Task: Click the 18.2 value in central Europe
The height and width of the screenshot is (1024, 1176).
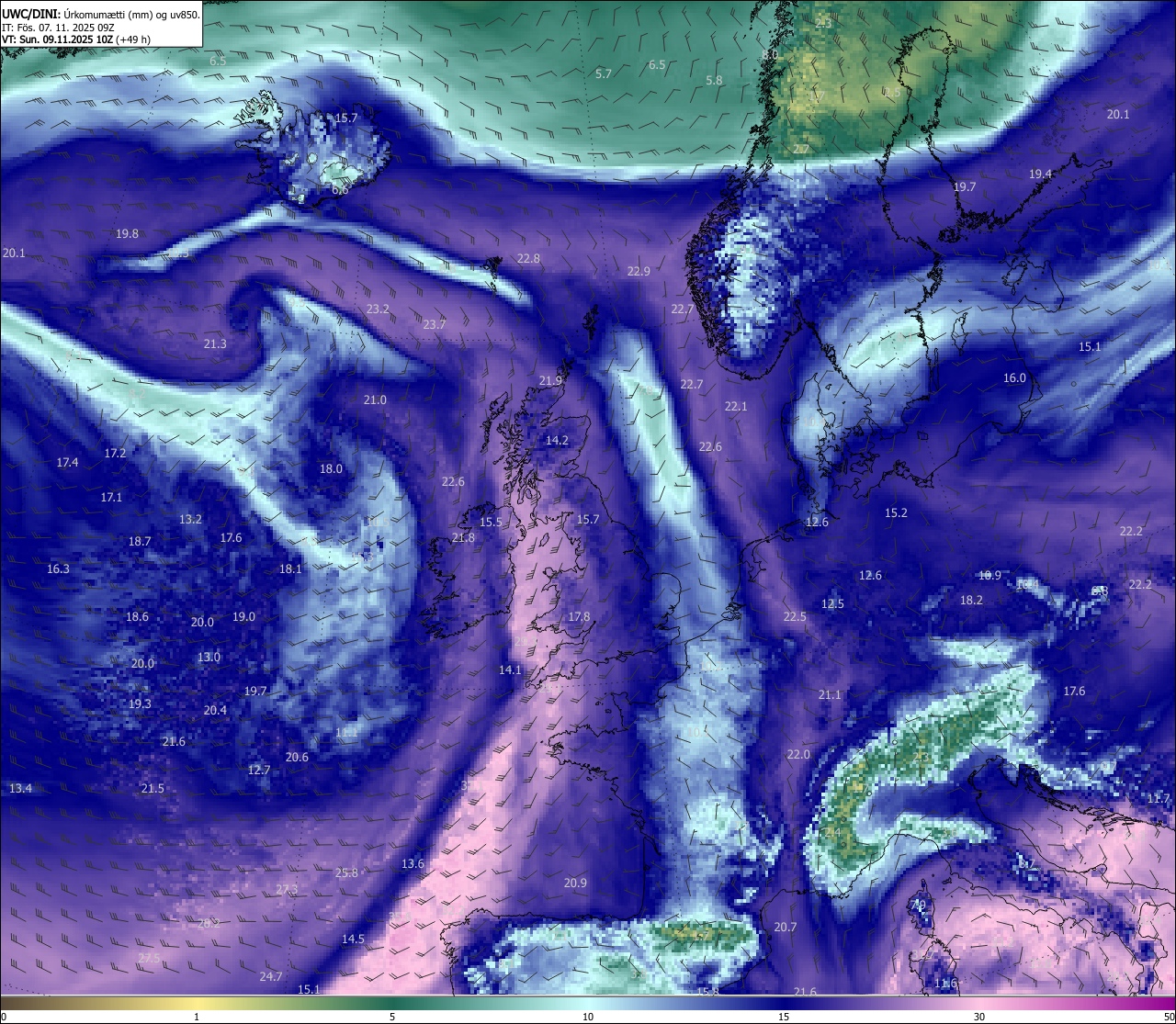Action: tap(971, 601)
